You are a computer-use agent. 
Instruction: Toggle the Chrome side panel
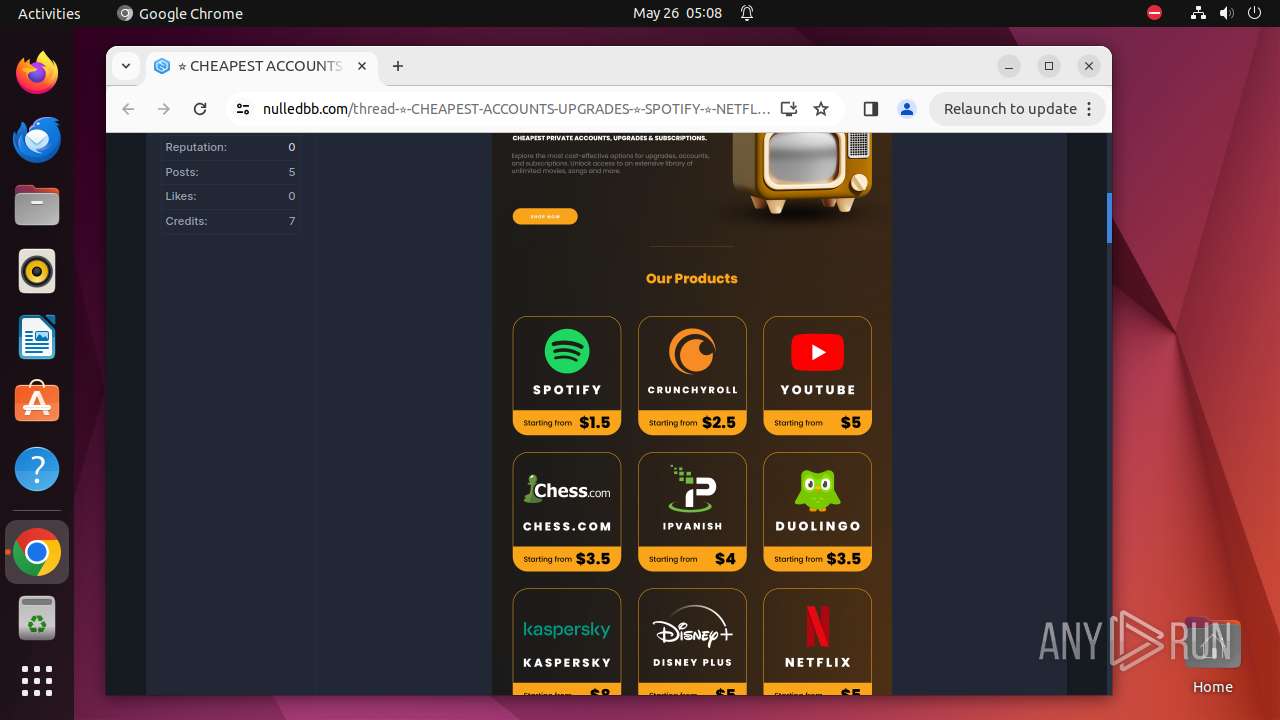(x=871, y=109)
